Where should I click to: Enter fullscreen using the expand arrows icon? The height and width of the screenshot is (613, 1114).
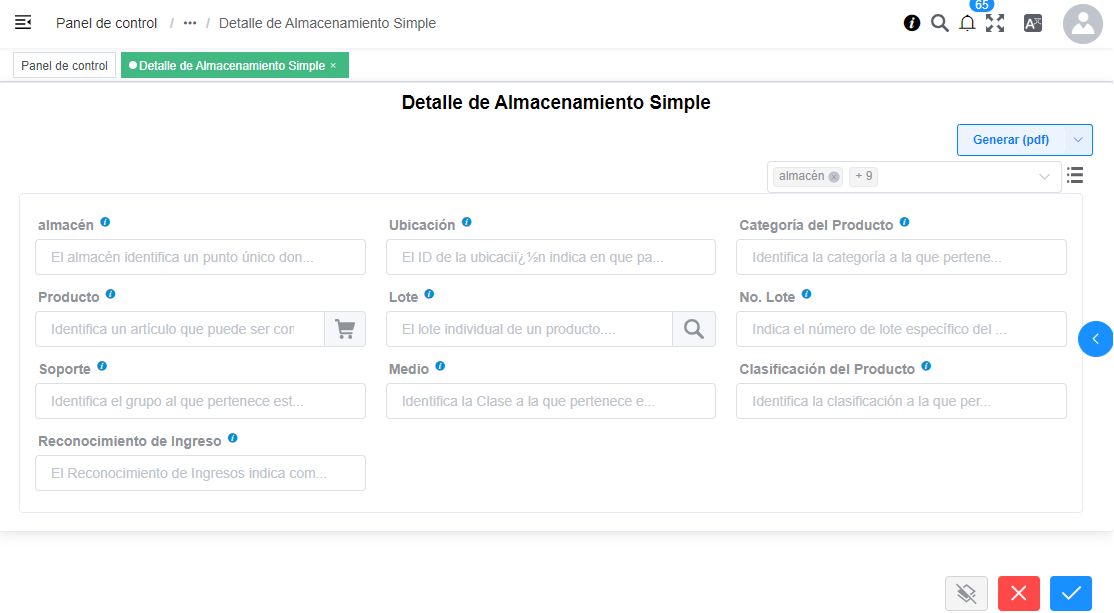point(995,23)
